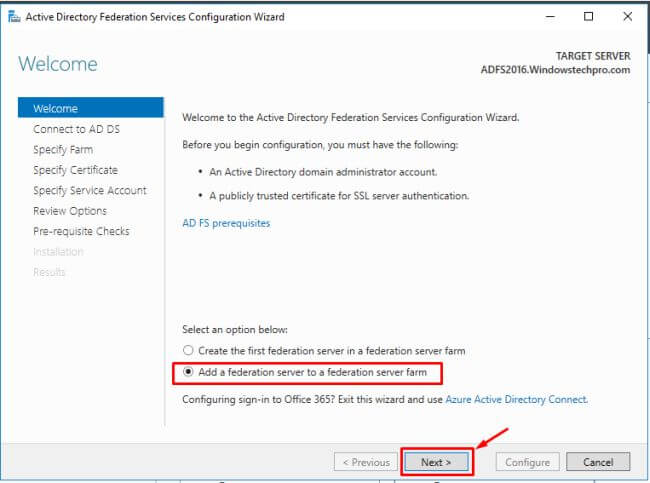The image size is (650, 483).
Task: Open the Welcome step in the sidebar
Action: [91, 108]
